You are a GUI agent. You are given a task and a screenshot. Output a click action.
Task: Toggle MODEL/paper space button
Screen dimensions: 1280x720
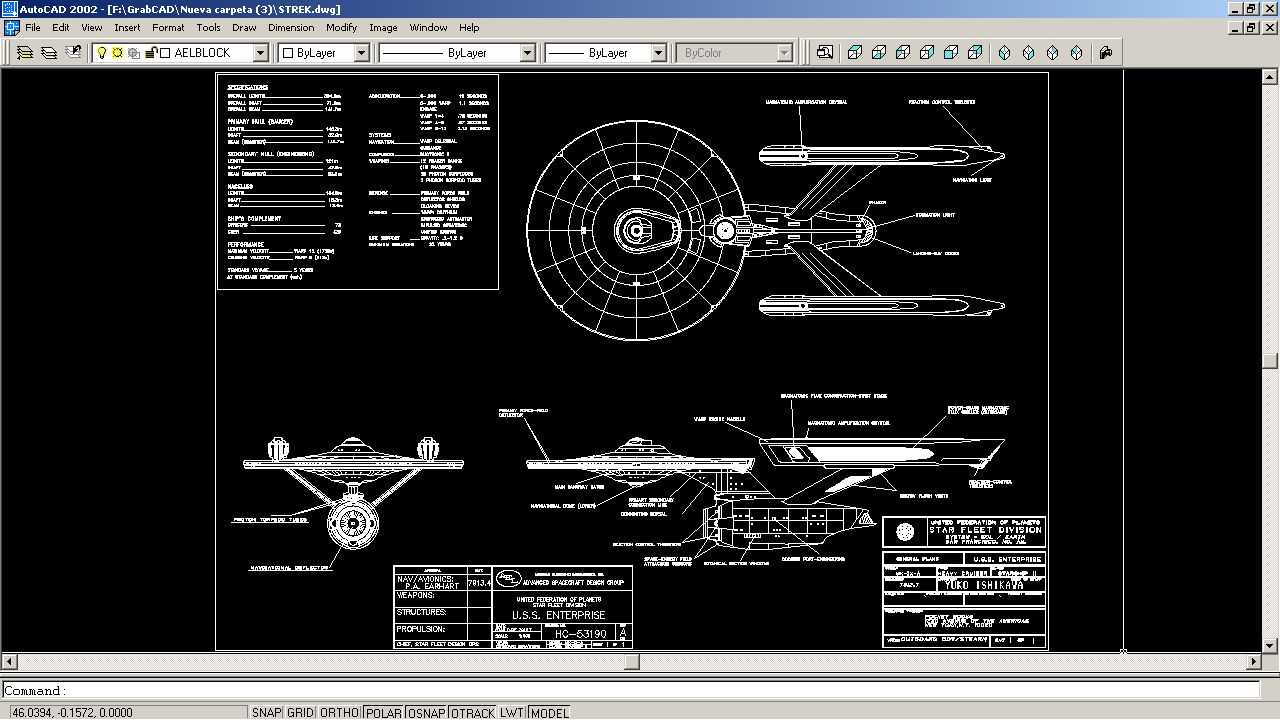[x=549, y=713]
